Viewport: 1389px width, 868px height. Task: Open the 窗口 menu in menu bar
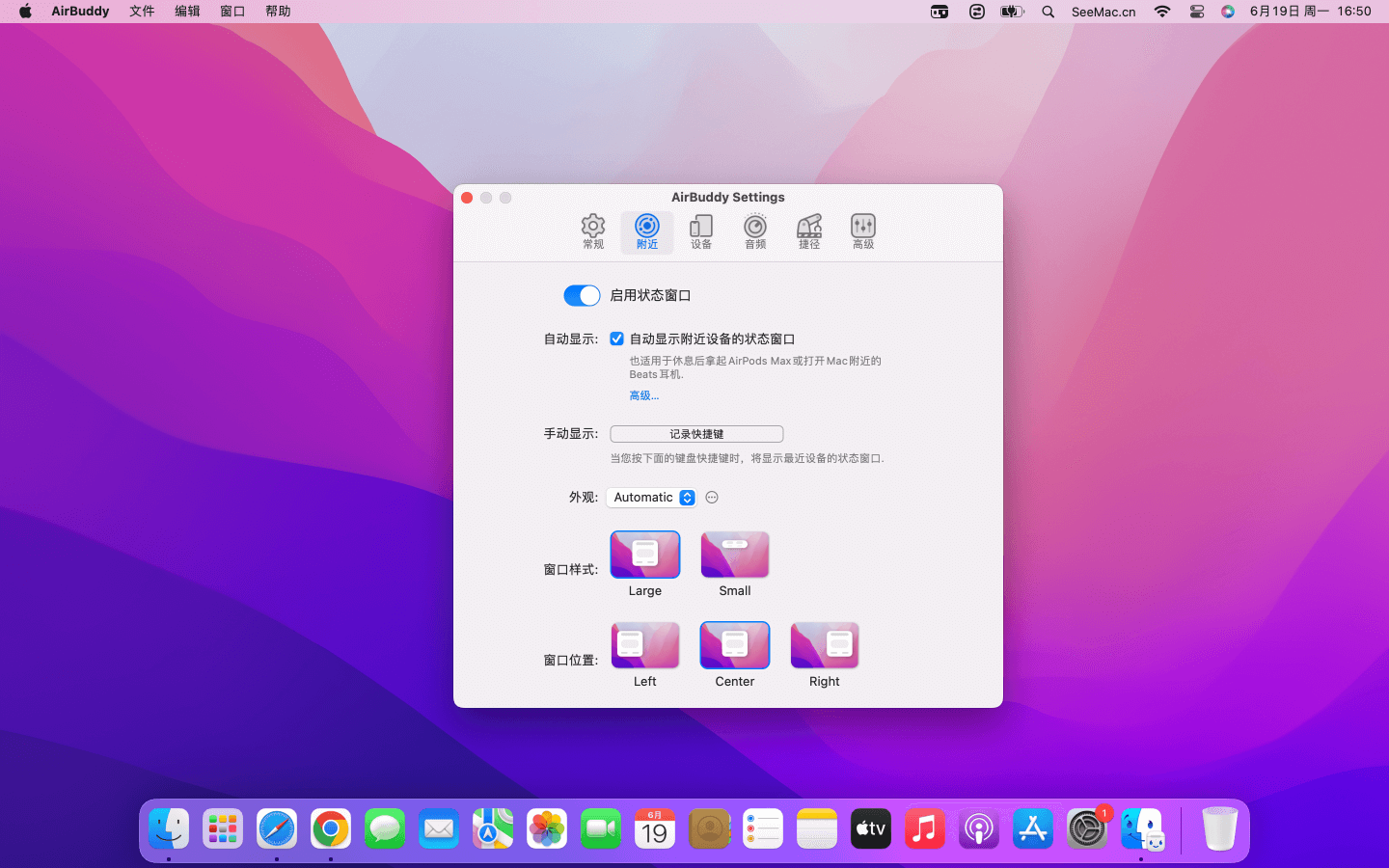pos(231,12)
